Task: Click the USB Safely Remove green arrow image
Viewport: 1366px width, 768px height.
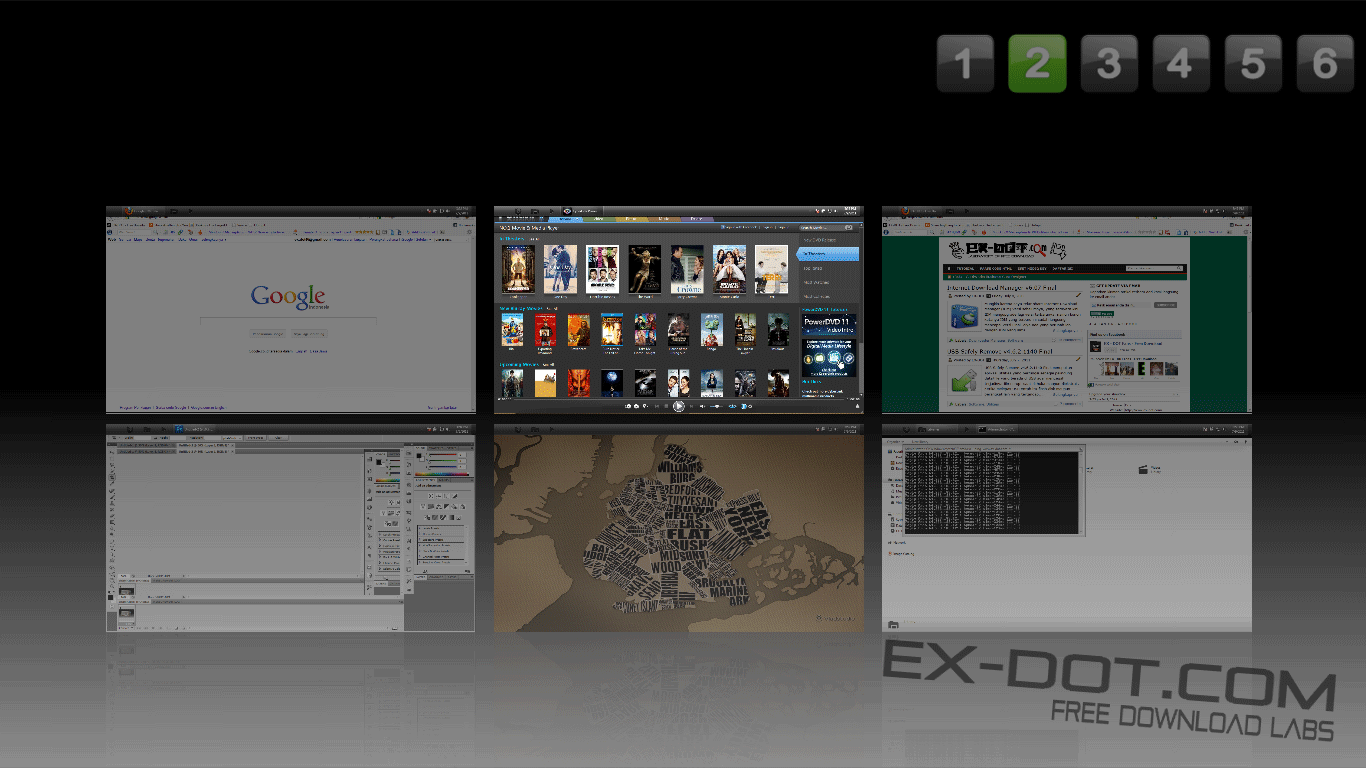Action: 964,381
